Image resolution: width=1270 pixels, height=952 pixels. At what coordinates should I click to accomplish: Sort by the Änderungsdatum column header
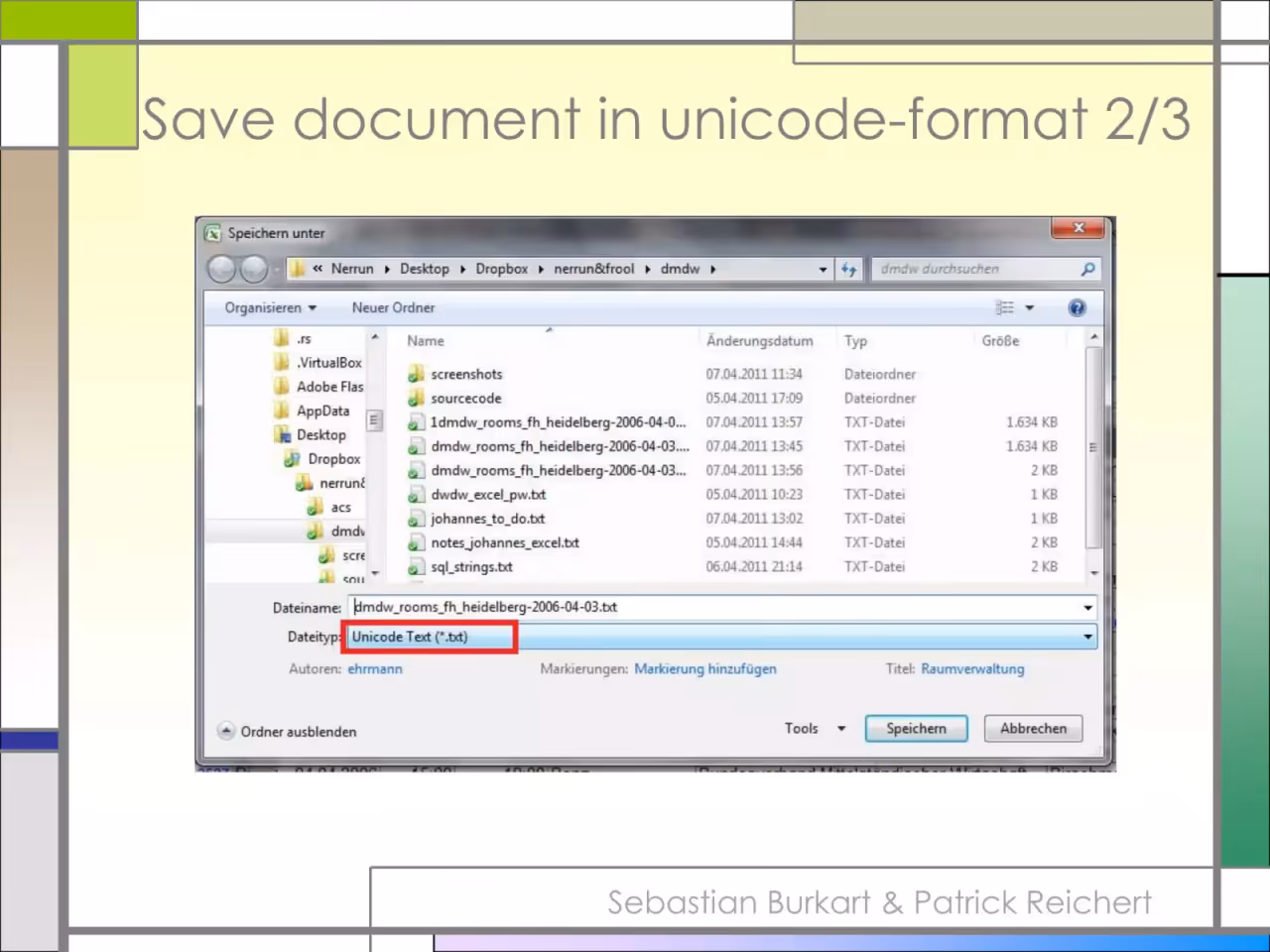click(760, 340)
